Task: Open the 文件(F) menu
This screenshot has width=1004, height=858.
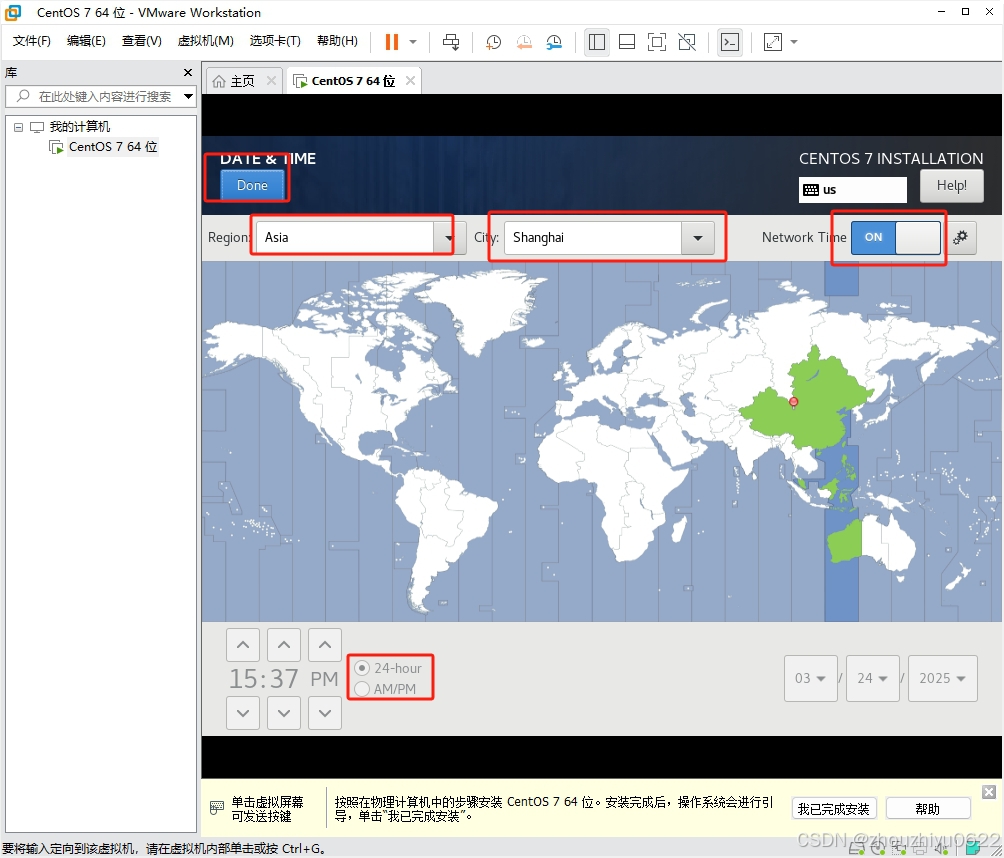Action: point(31,41)
